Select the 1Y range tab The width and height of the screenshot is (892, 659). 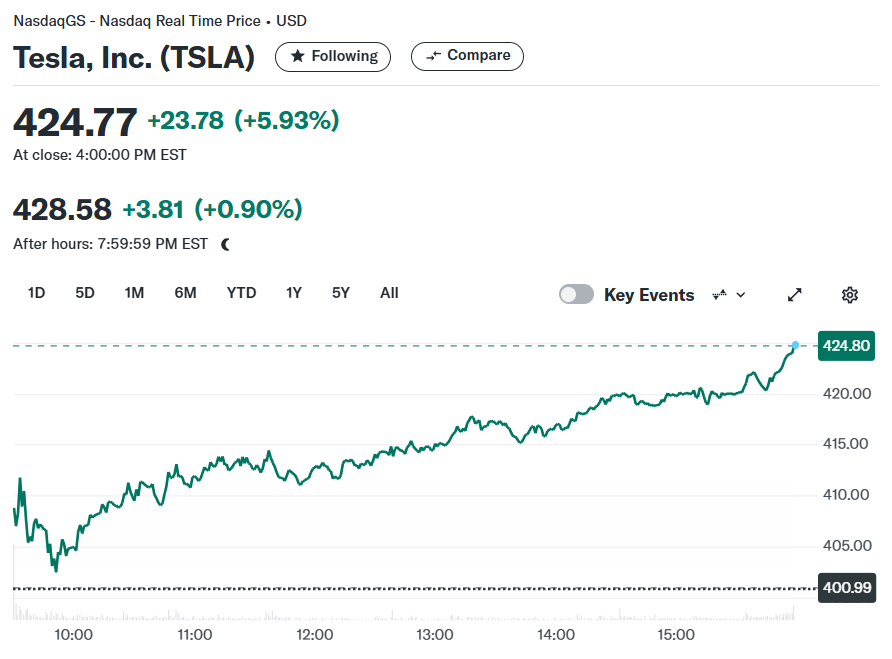click(x=294, y=293)
